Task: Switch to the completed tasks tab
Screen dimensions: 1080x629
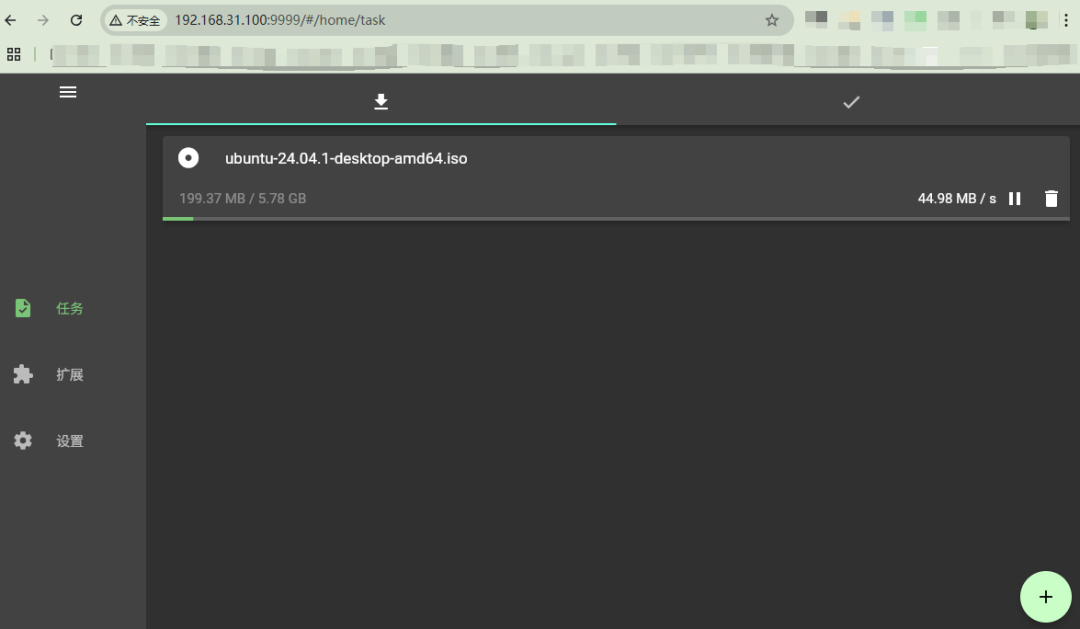Action: (851, 102)
